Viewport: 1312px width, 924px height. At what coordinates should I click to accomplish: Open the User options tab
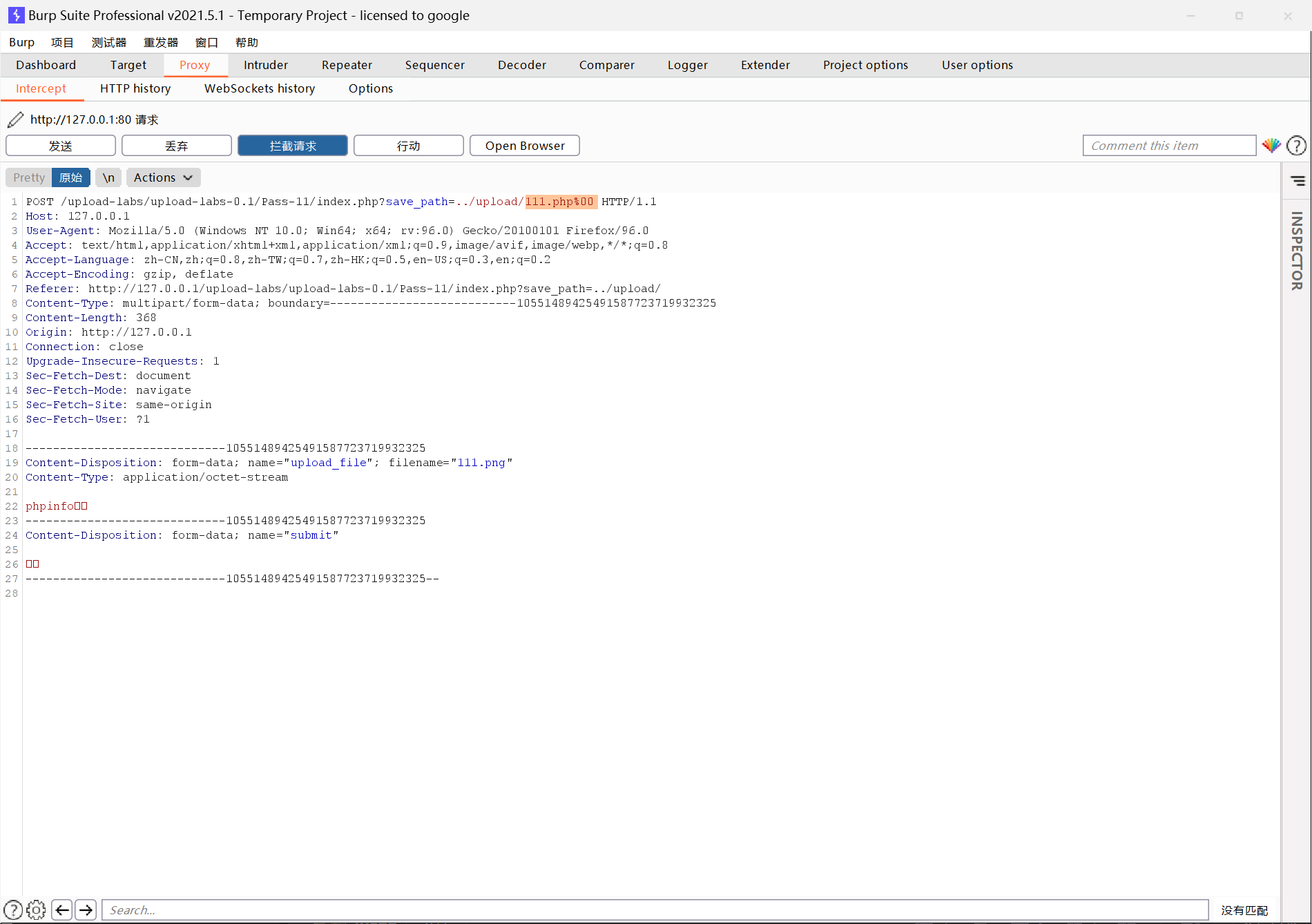[x=978, y=65]
